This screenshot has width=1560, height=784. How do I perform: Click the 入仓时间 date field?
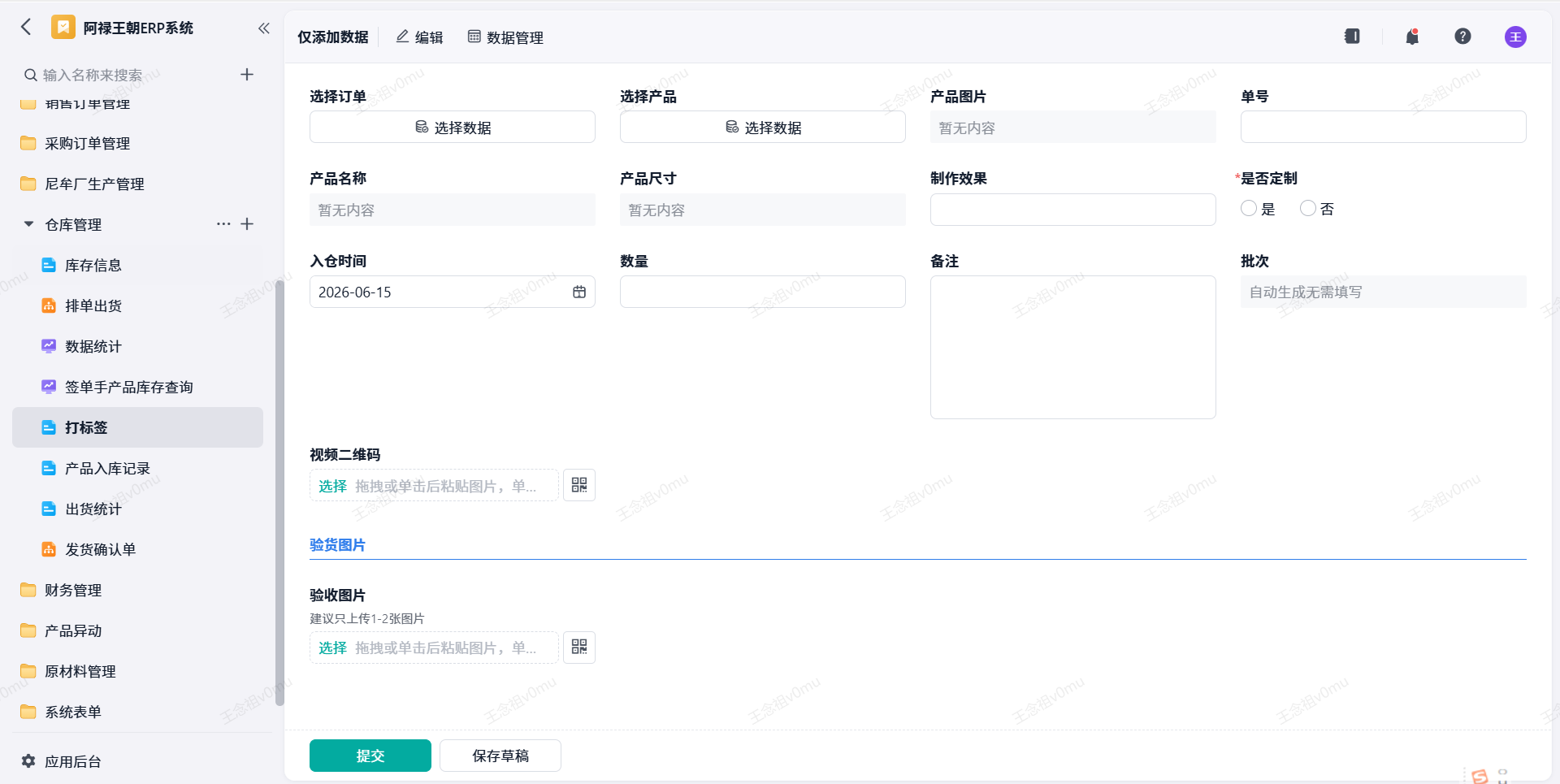pos(453,292)
